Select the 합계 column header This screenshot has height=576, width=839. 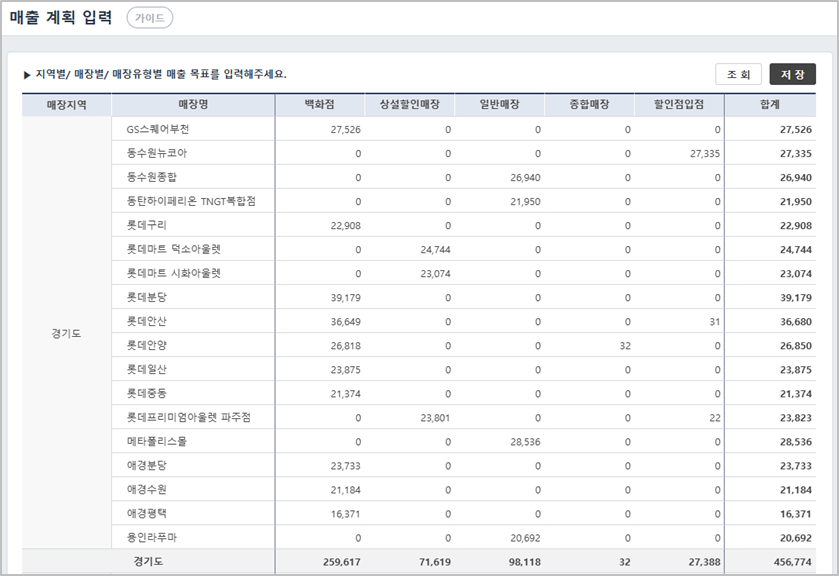[x=770, y=105]
